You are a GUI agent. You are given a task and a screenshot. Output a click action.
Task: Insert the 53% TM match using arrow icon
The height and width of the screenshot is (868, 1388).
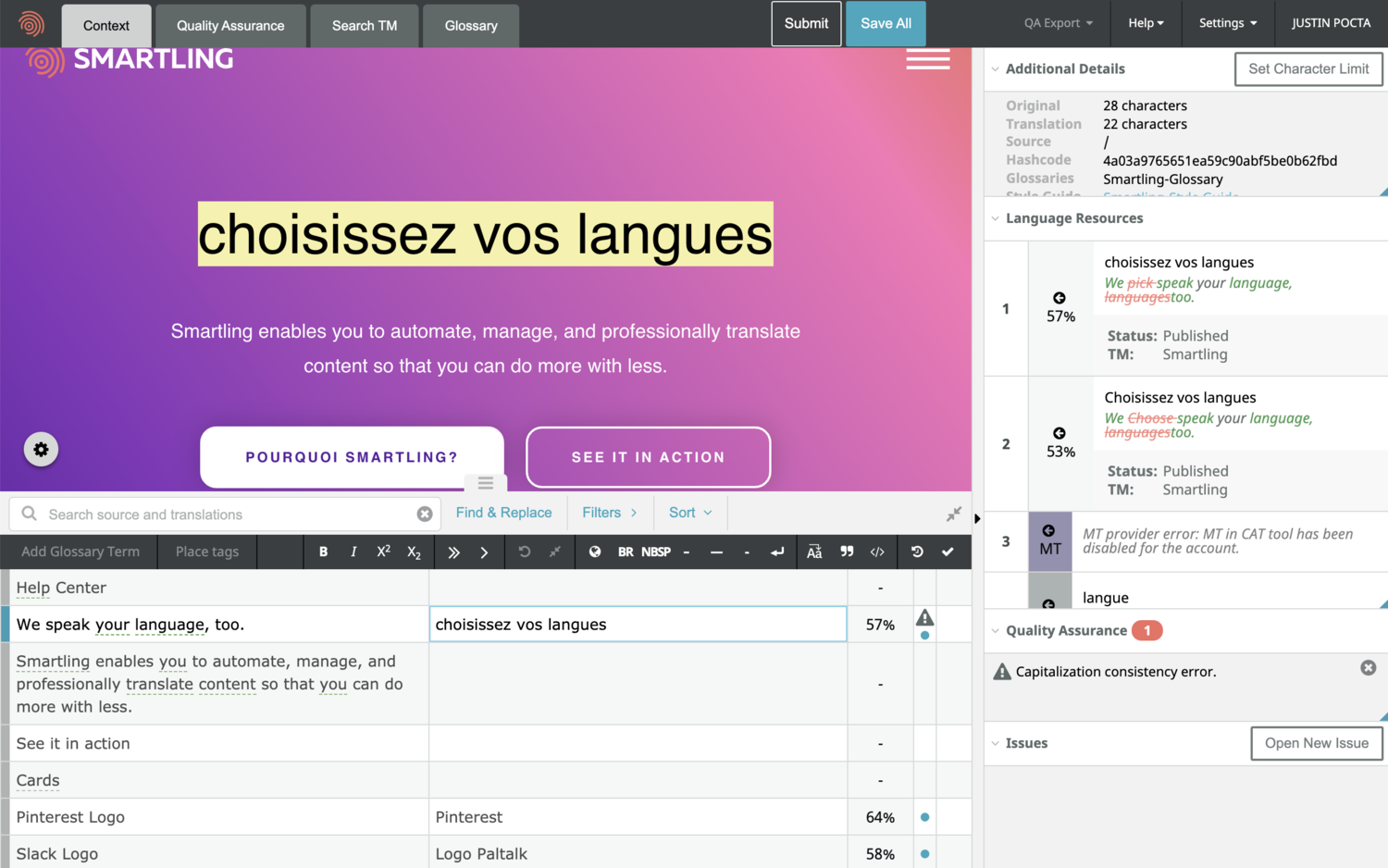click(1060, 433)
